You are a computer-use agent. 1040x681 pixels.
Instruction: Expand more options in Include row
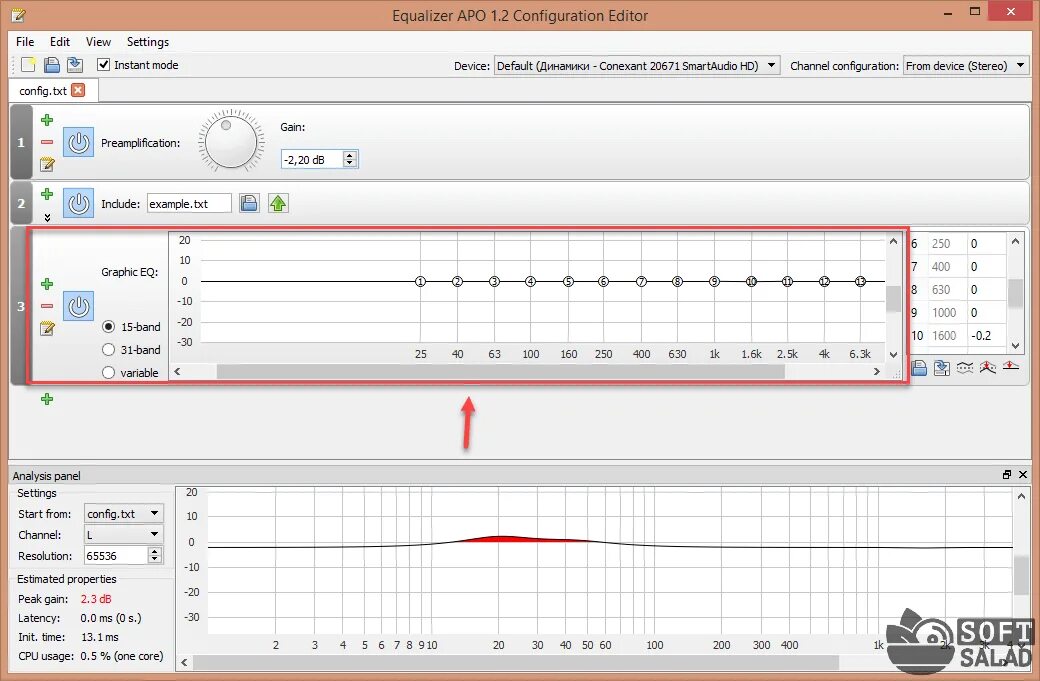tap(47, 217)
